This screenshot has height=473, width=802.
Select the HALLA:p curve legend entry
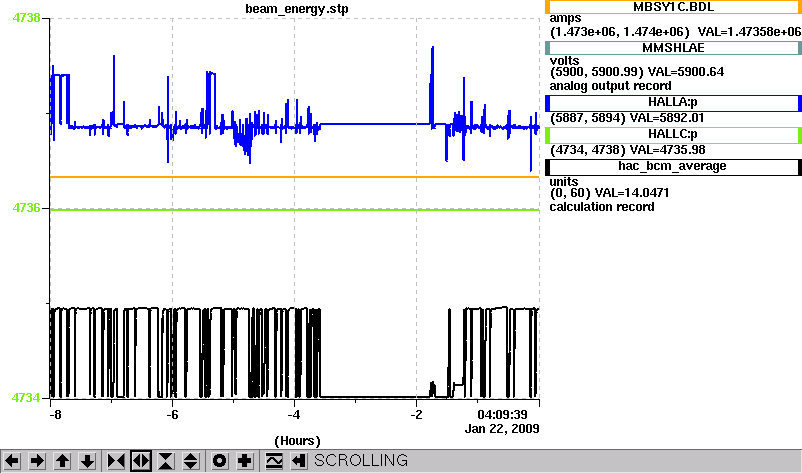(x=673, y=103)
